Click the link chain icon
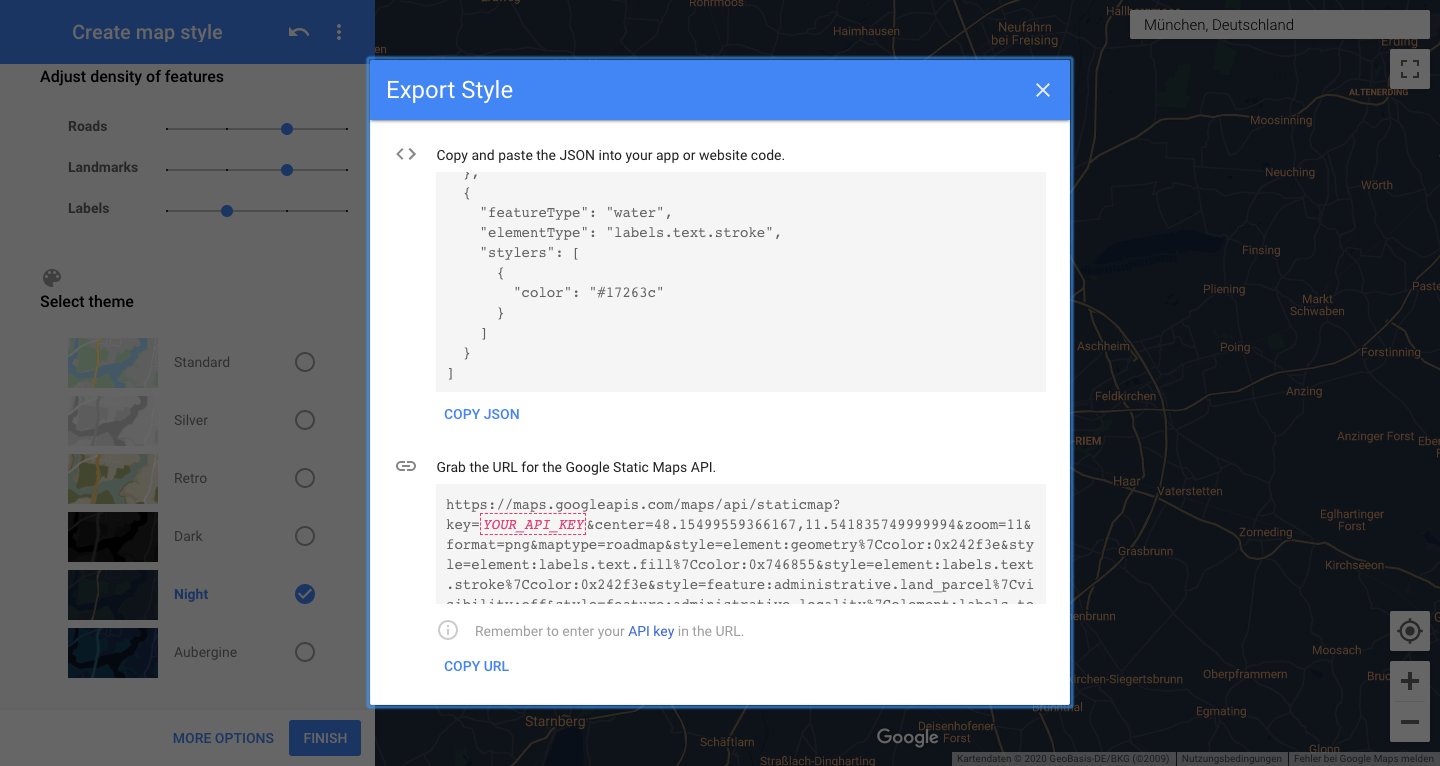The height and width of the screenshot is (766, 1440). (406, 466)
